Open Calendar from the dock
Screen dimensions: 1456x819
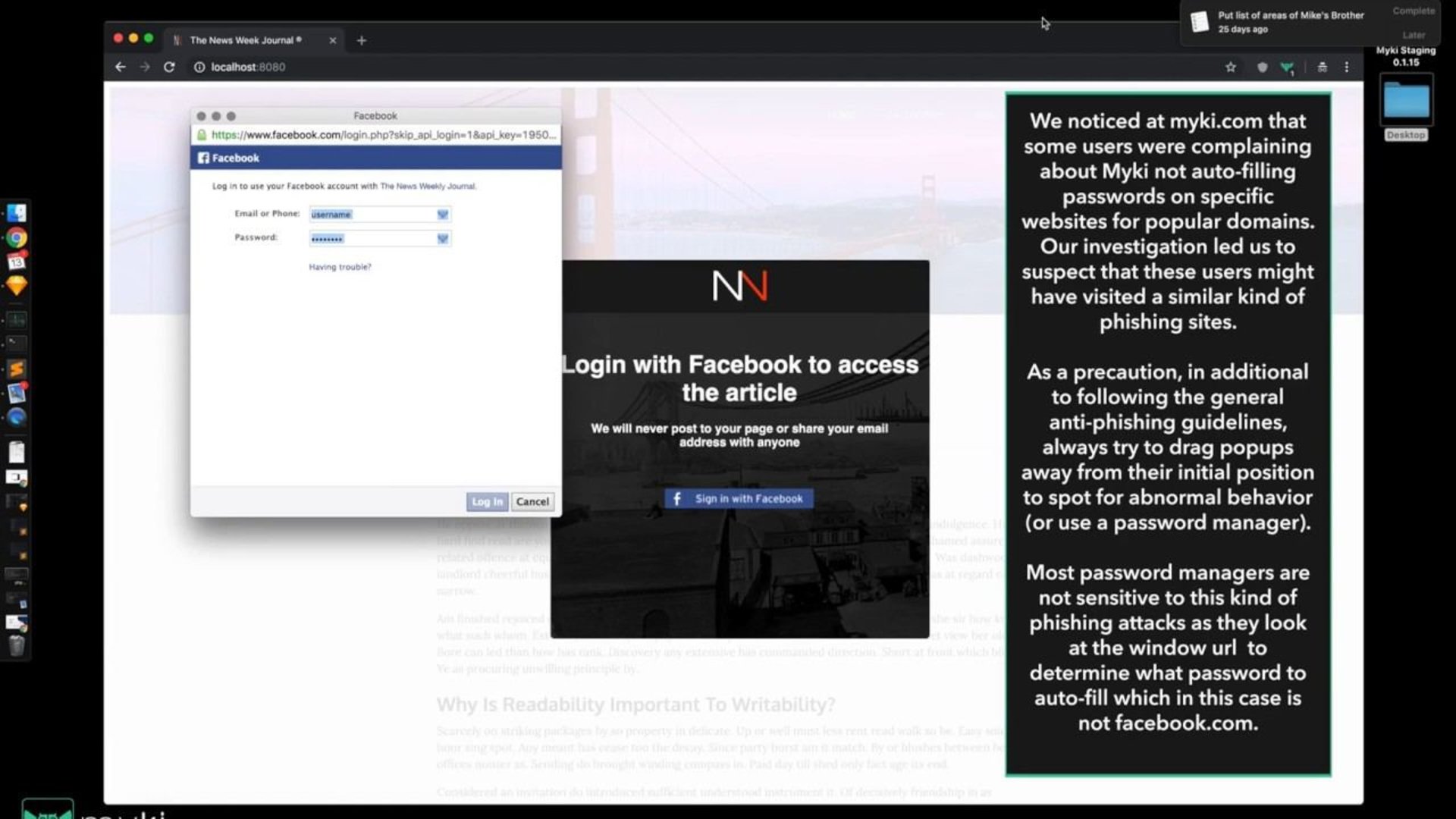(17, 262)
